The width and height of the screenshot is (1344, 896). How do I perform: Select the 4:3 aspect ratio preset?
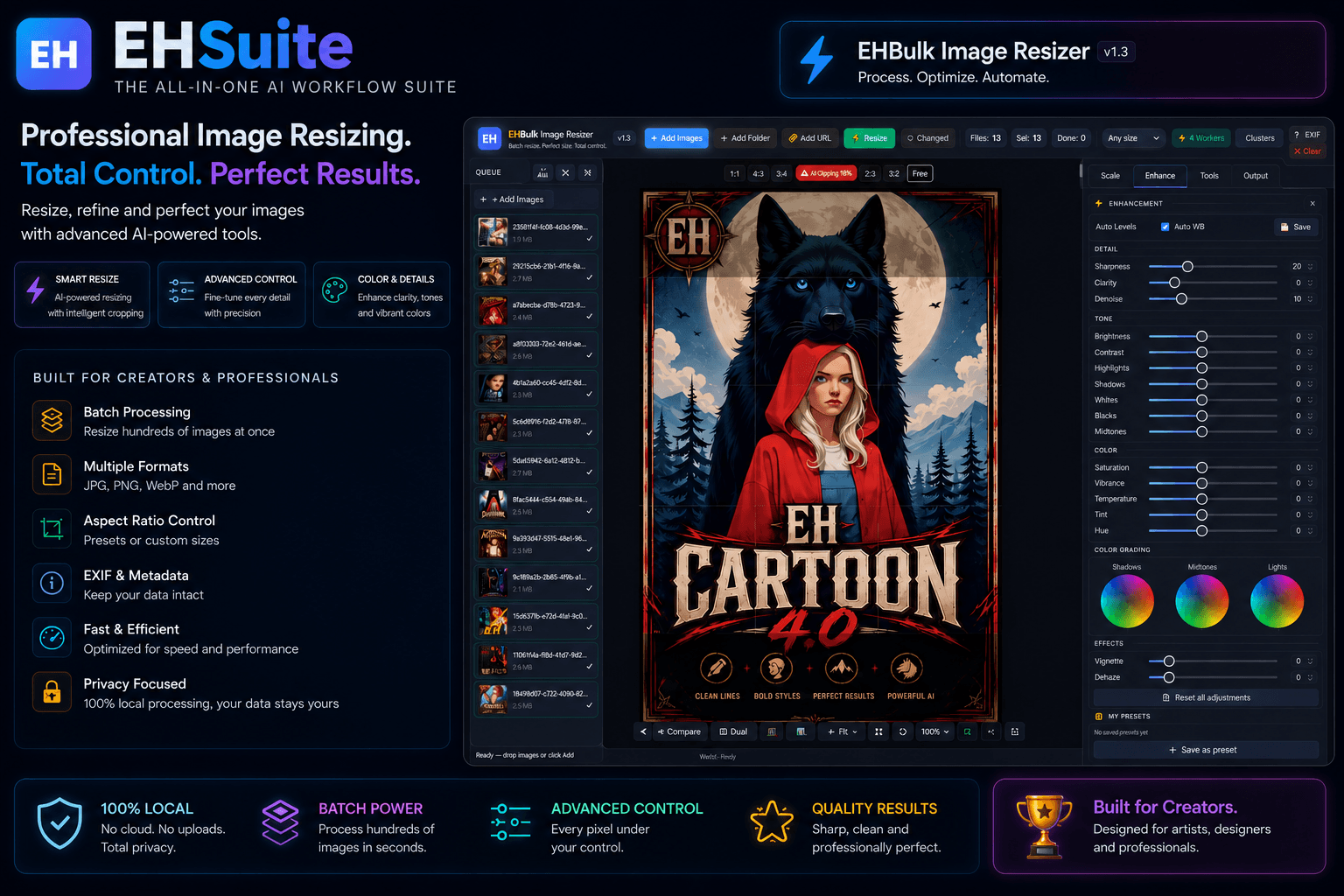[758, 173]
